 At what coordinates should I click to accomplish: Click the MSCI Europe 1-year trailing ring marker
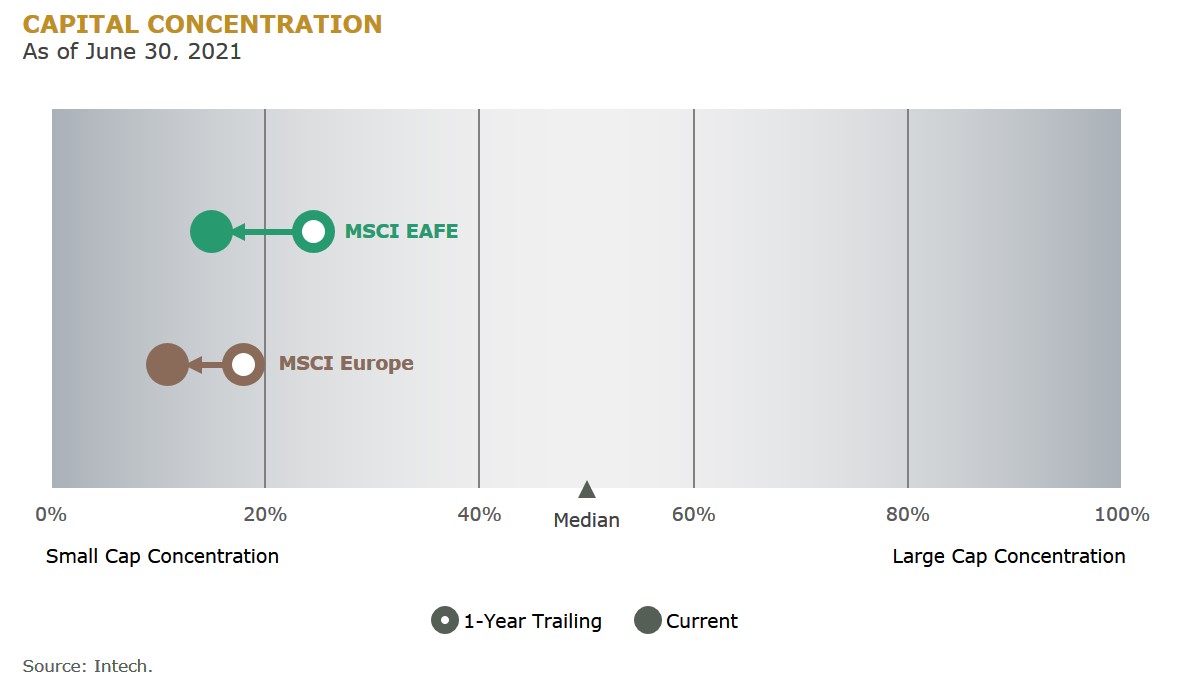pos(243,364)
